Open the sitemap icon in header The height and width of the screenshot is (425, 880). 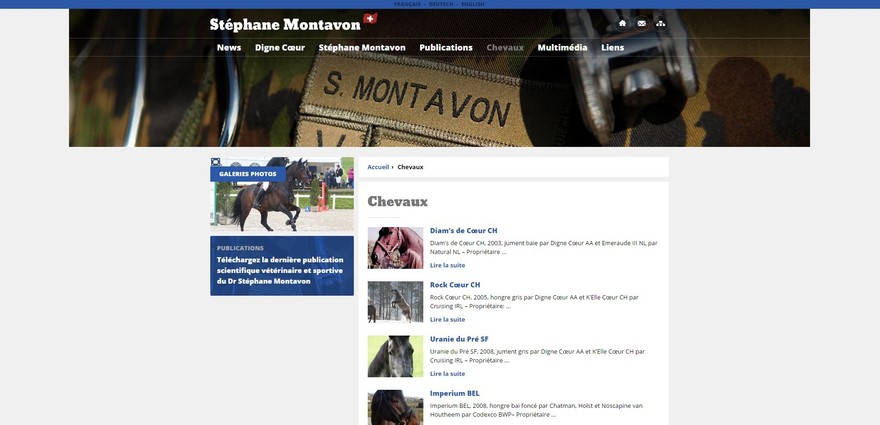661,24
